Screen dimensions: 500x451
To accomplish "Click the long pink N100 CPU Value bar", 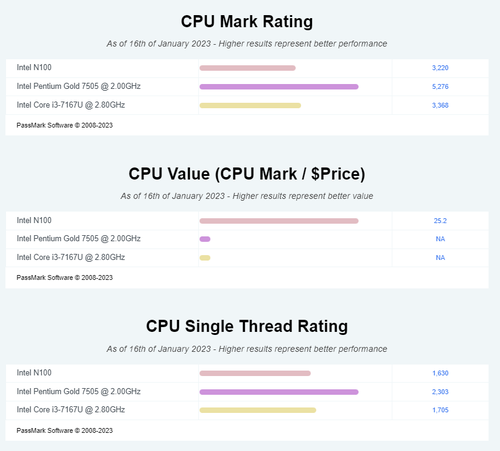I will (279, 221).
